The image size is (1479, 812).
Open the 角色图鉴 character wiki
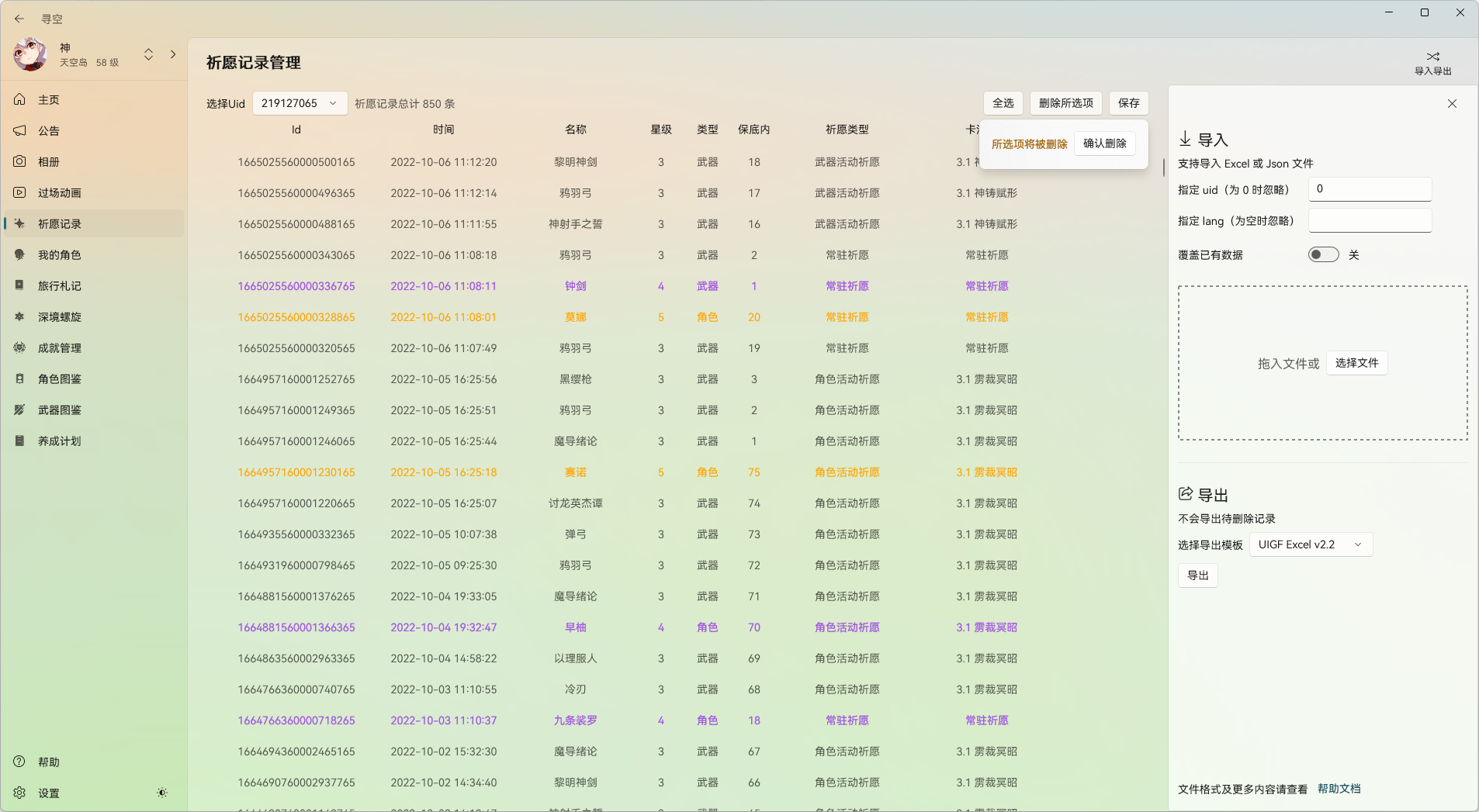(58, 378)
